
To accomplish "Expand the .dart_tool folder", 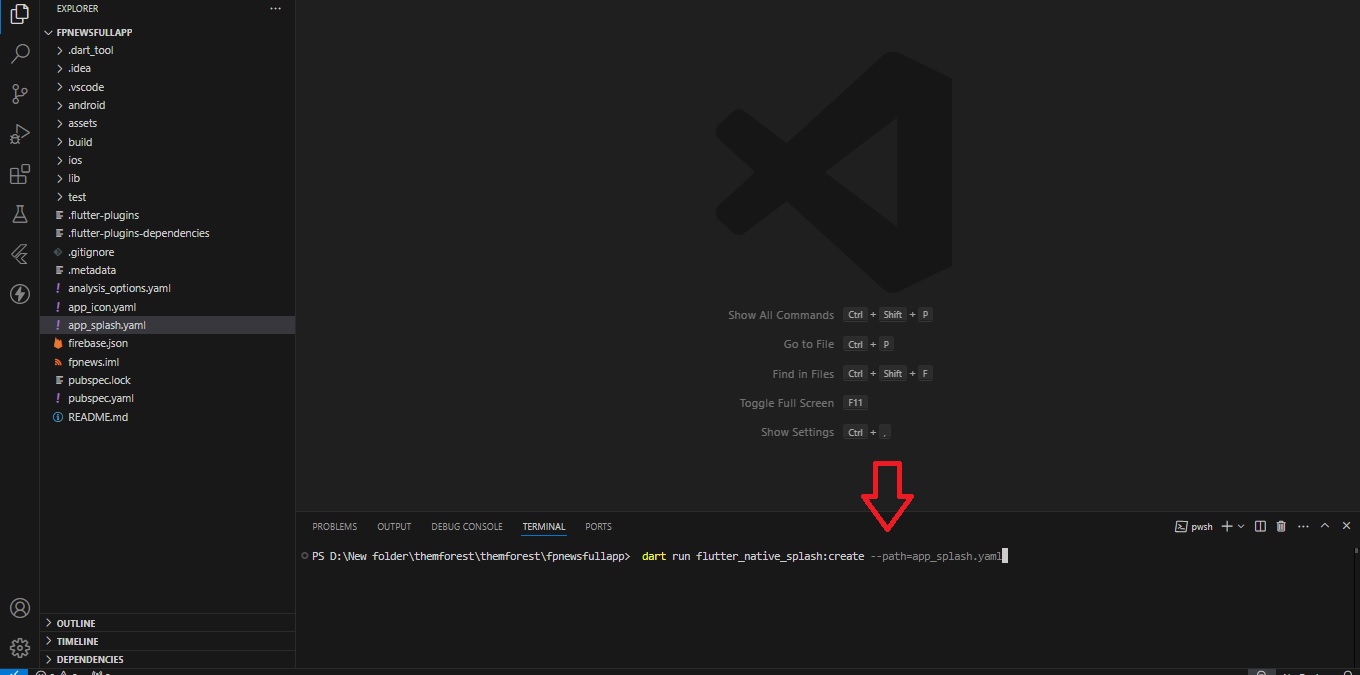I will click(168, 50).
